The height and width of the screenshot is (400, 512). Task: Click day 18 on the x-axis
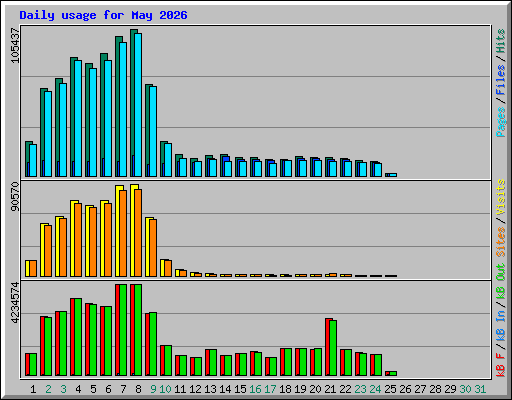pyautogui.click(x=285, y=389)
